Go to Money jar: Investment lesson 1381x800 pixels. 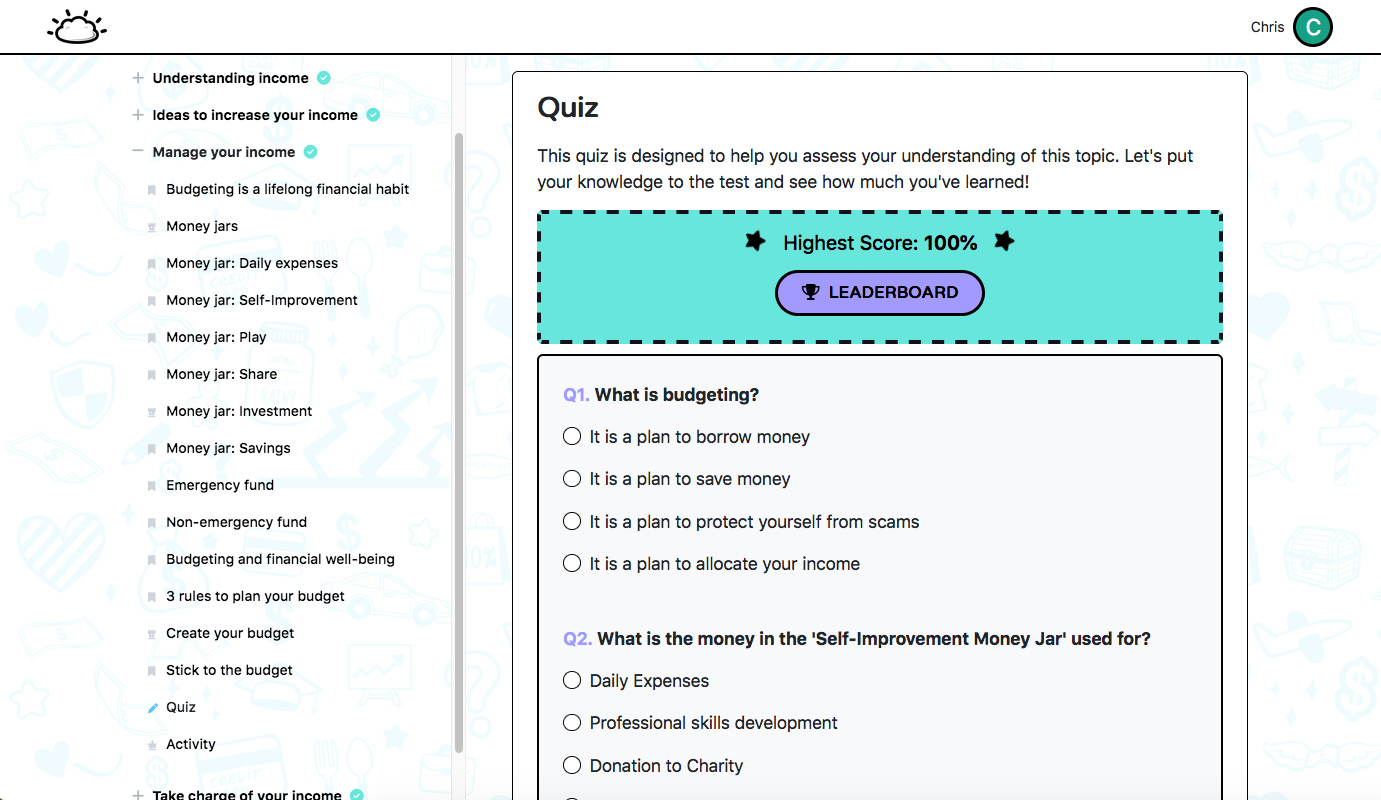[x=239, y=411]
